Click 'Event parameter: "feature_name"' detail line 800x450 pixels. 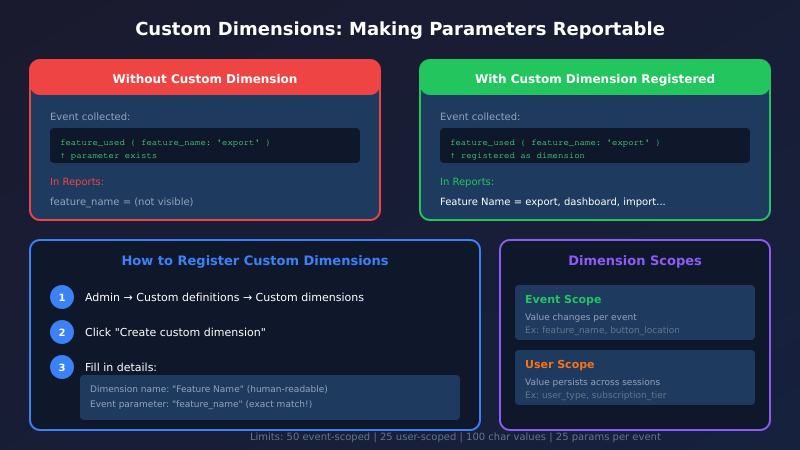201,404
